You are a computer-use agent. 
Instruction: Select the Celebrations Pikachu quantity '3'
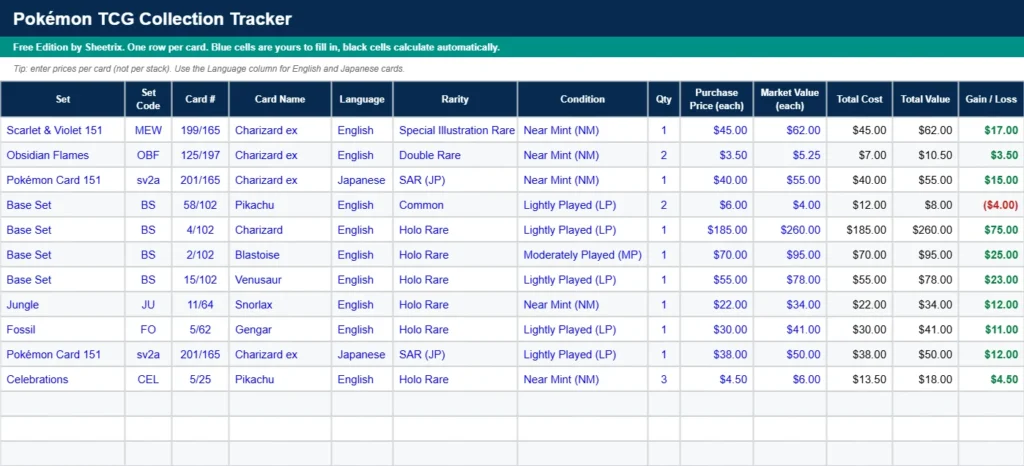(664, 379)
